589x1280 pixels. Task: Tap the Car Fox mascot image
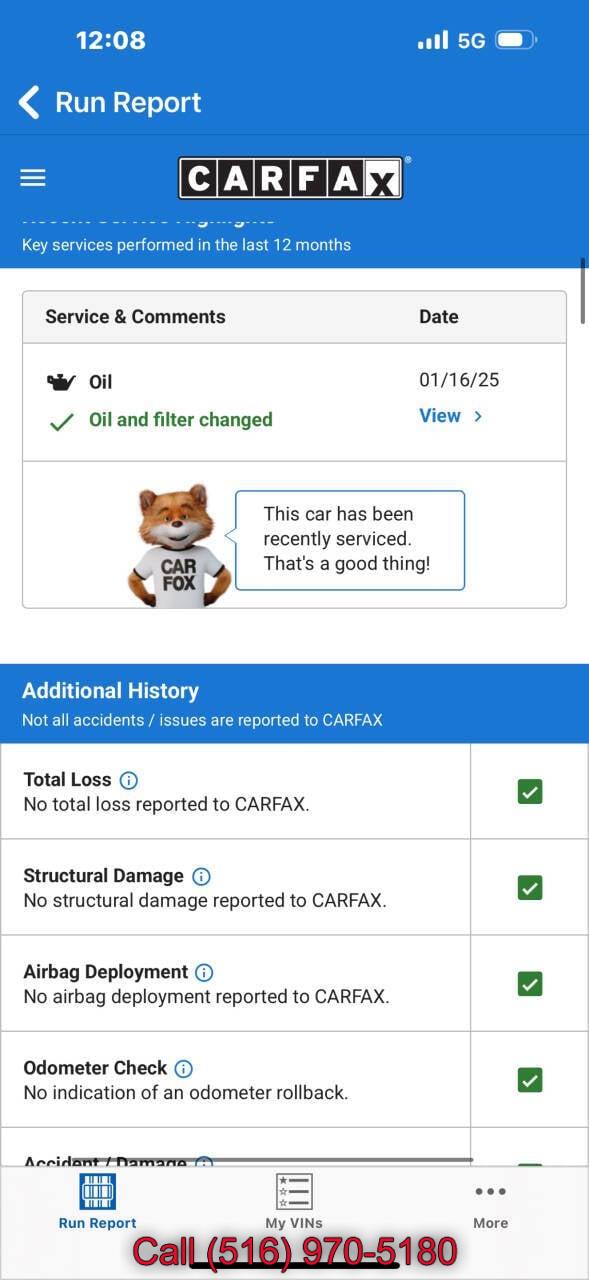point(180,546)
